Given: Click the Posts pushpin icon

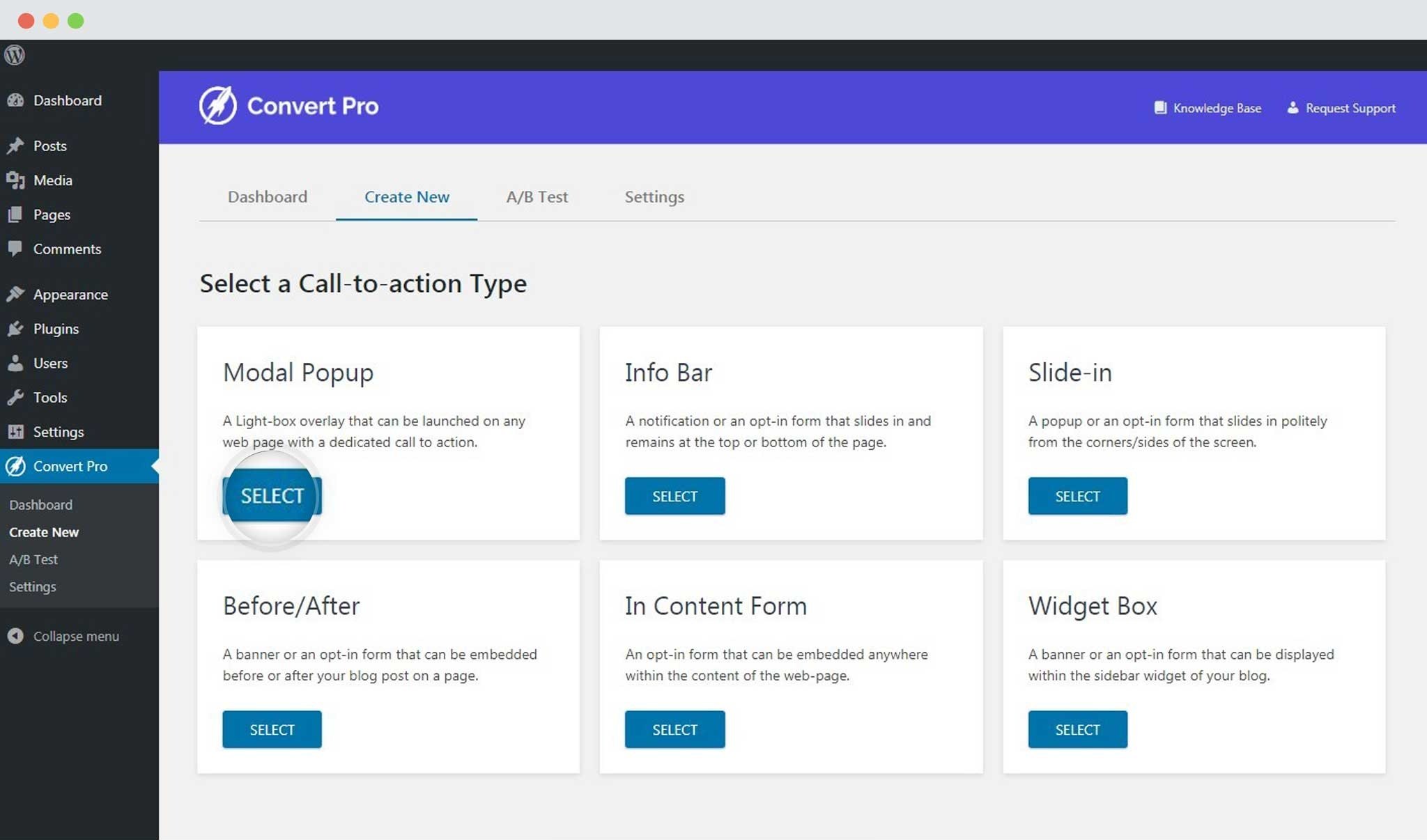Looking at the screenshot, I should (x=15, y=146).
